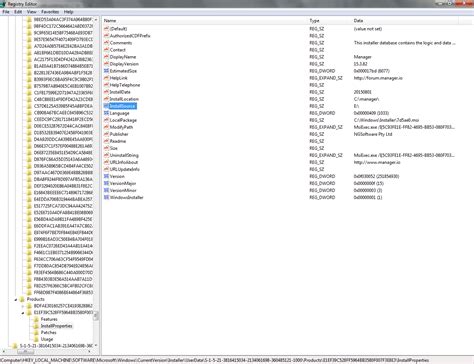Click the Patches folder icon
This screenshot has height=364, width=474.
[36, 332]
